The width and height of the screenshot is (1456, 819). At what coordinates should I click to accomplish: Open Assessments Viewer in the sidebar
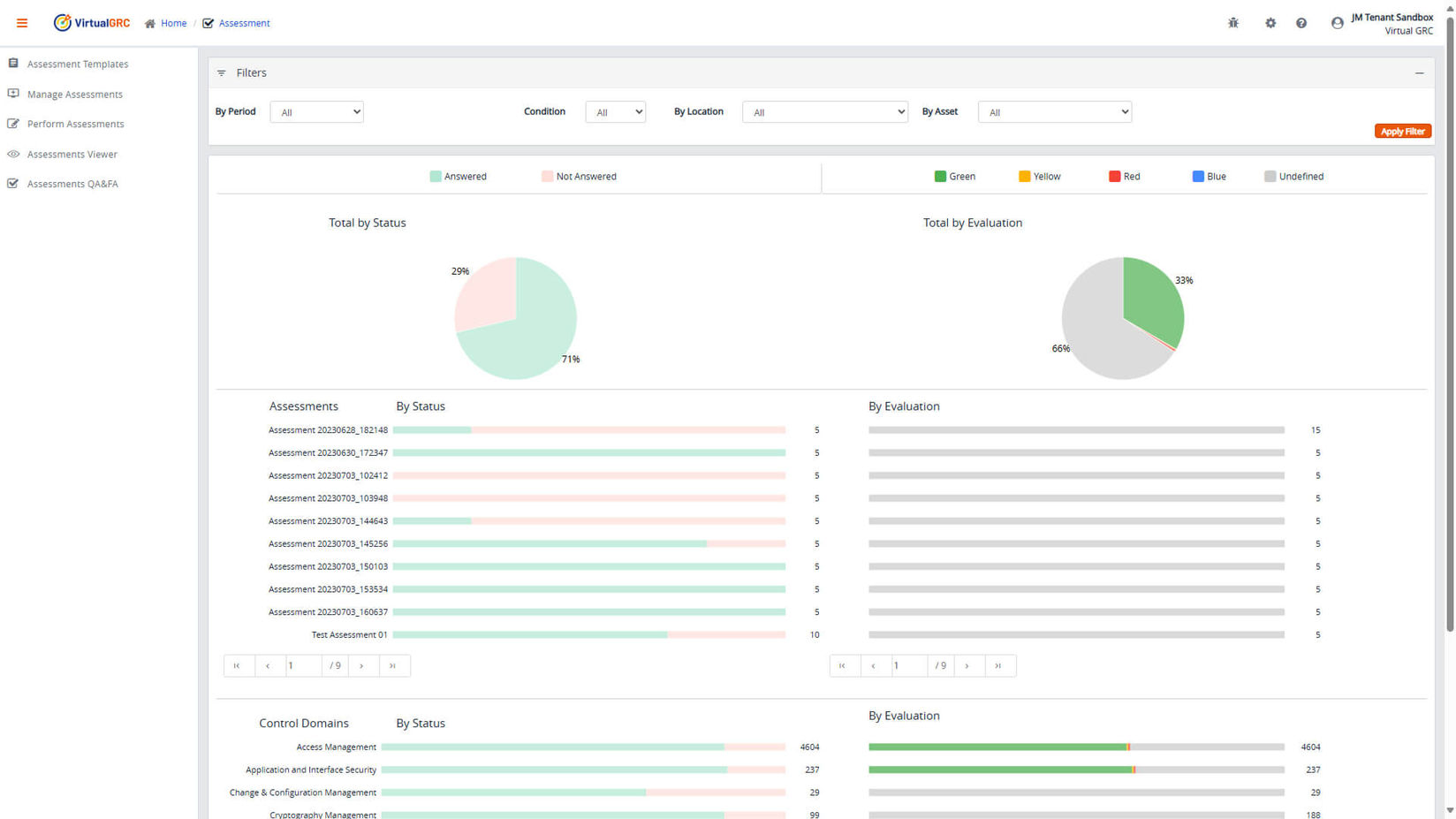pos(72,154)
